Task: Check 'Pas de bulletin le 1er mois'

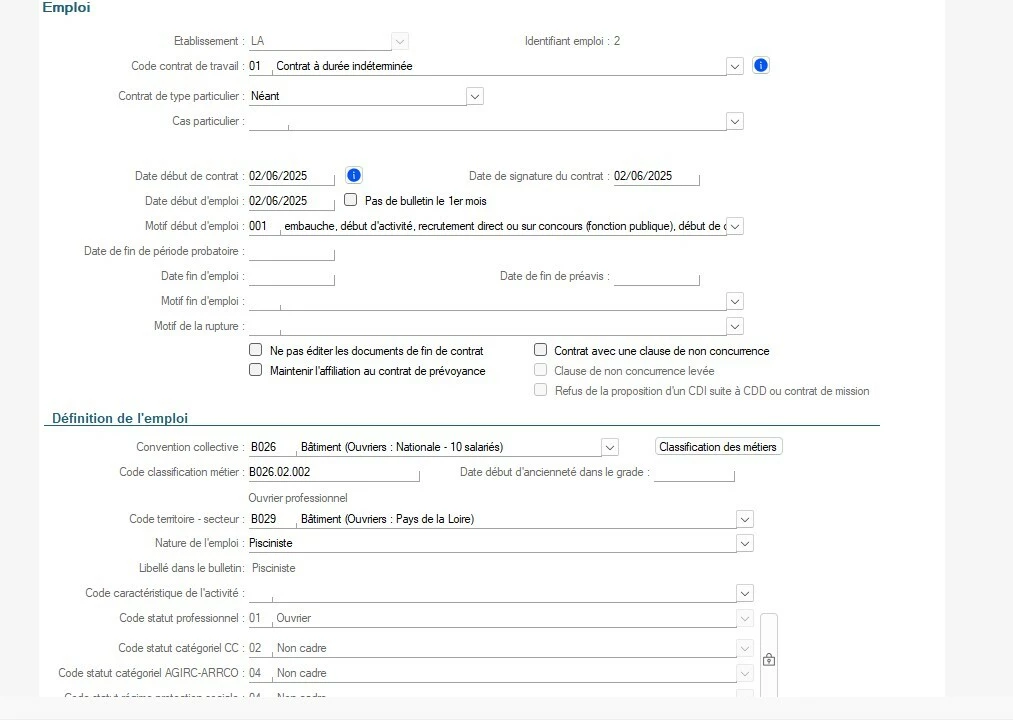Action: [x=351, y=200]
